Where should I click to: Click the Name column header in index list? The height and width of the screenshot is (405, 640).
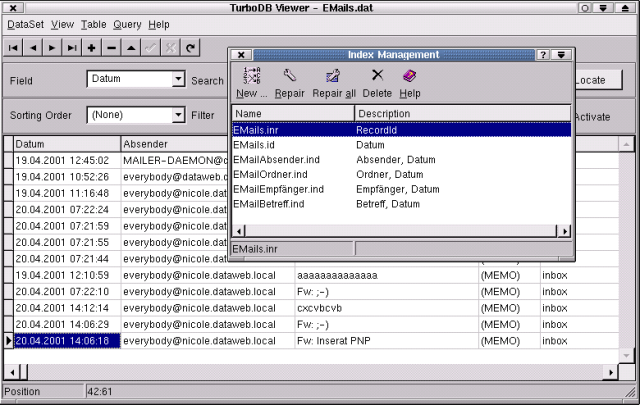coord(293,113)
